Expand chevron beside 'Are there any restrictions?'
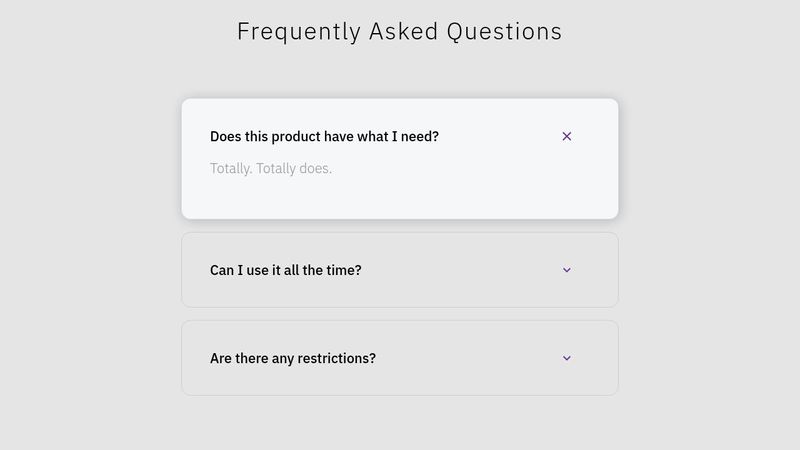800x450 pixels. click(x=566, y=358)
